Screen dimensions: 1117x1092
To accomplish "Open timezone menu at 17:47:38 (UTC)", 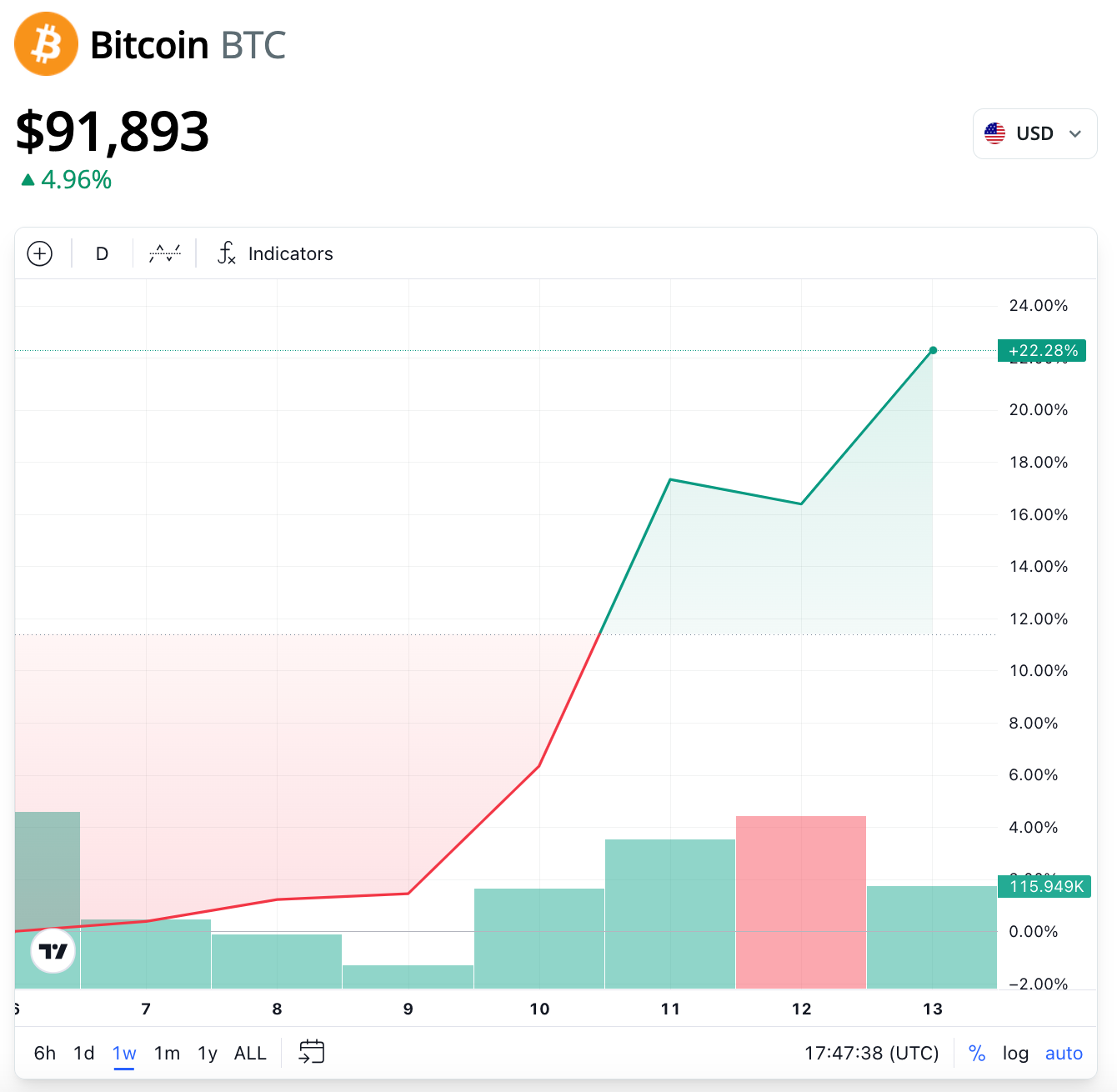I will point(872,1053).
